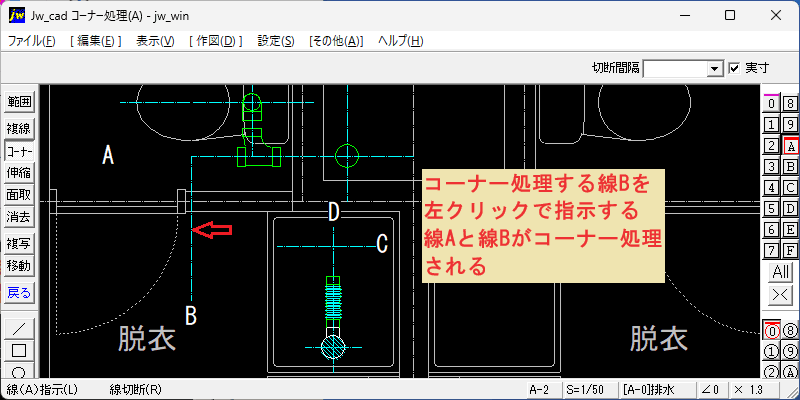Image resolution: width=800 pixels, height=400 pixels.
Task: Select the circle drawing tool icon
Action: pos(19,370)
